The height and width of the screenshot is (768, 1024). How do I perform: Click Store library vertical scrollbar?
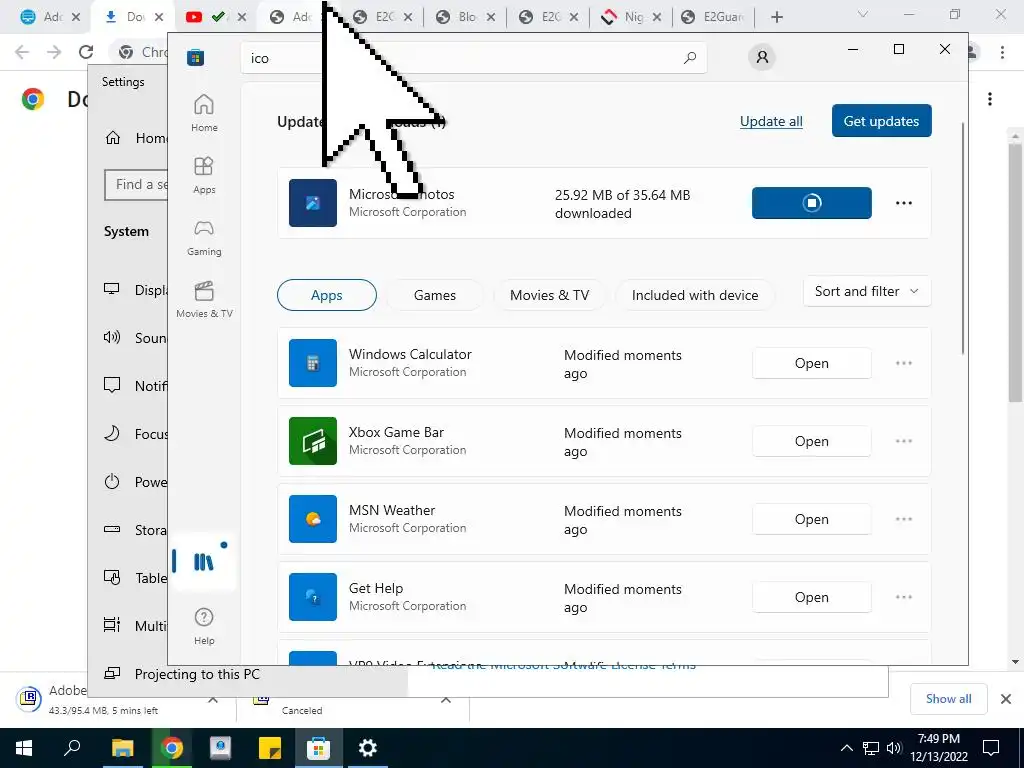(963, 238)
